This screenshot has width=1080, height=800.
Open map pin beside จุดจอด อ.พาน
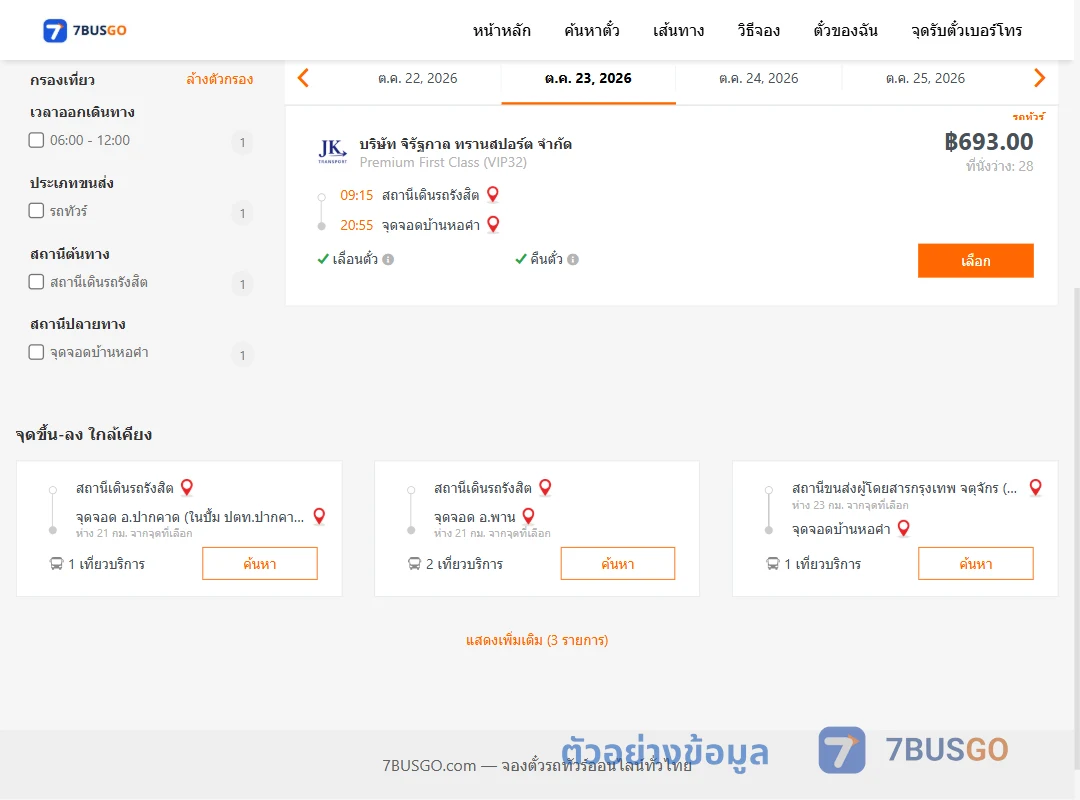tap(528, 515)
